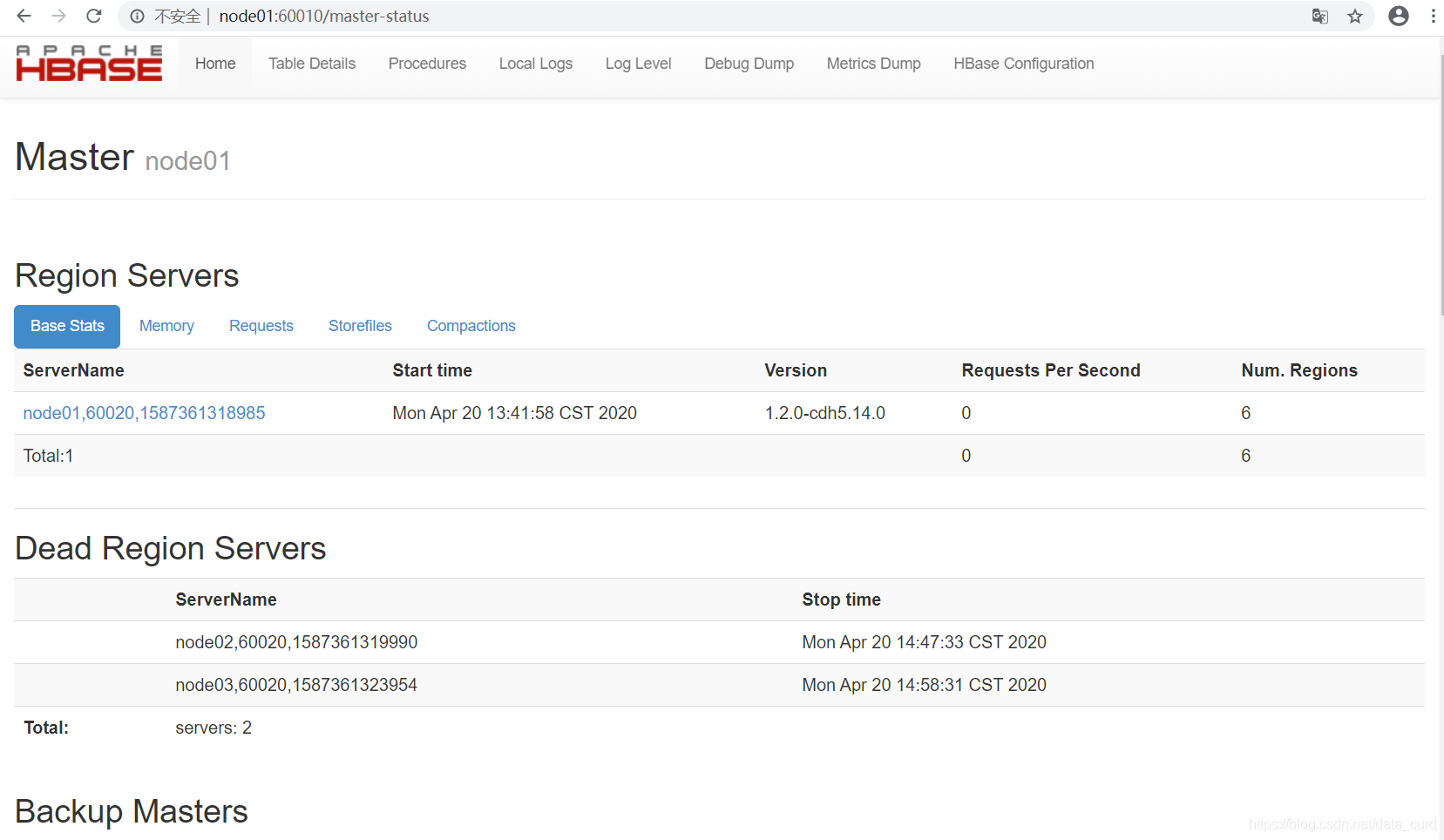The image size is (1444, 840).
Task: Click the 'servers: 2' total text
Action: click(214, 728)
